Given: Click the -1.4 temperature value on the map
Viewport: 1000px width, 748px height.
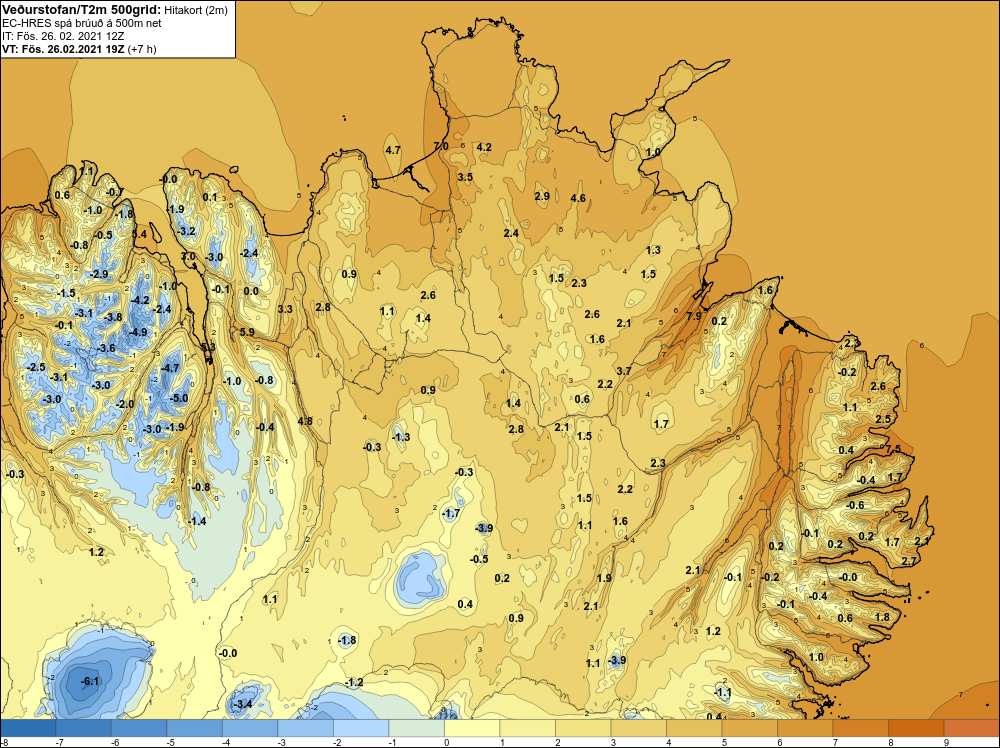Looking at the screenshot, I should tap(197, 521).
